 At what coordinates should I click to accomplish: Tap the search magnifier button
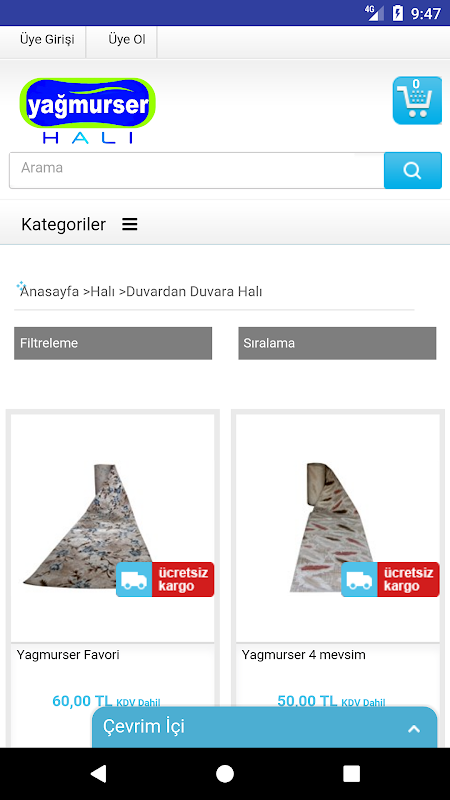(x=413, y=170)
